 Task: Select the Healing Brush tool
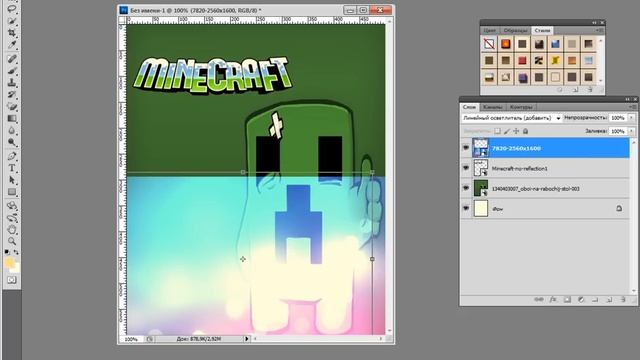pos(12,59)
